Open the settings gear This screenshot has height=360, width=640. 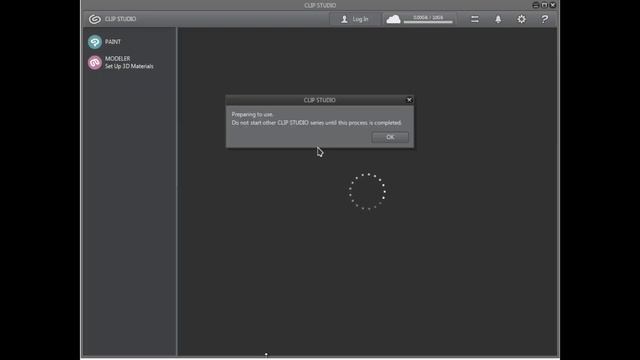tap(521, 19)
